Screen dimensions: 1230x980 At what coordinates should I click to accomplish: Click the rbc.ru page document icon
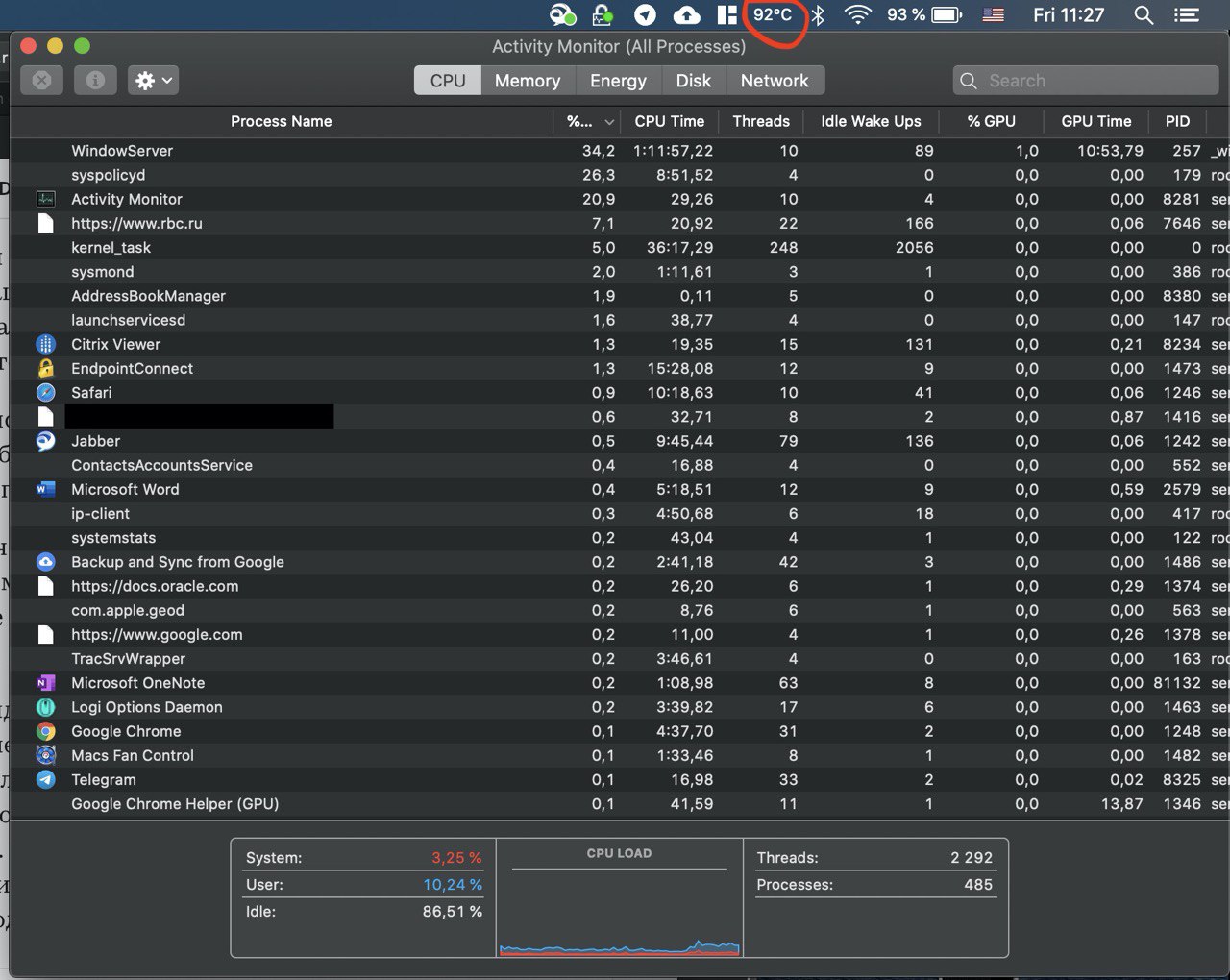click(x=45, y=223)
